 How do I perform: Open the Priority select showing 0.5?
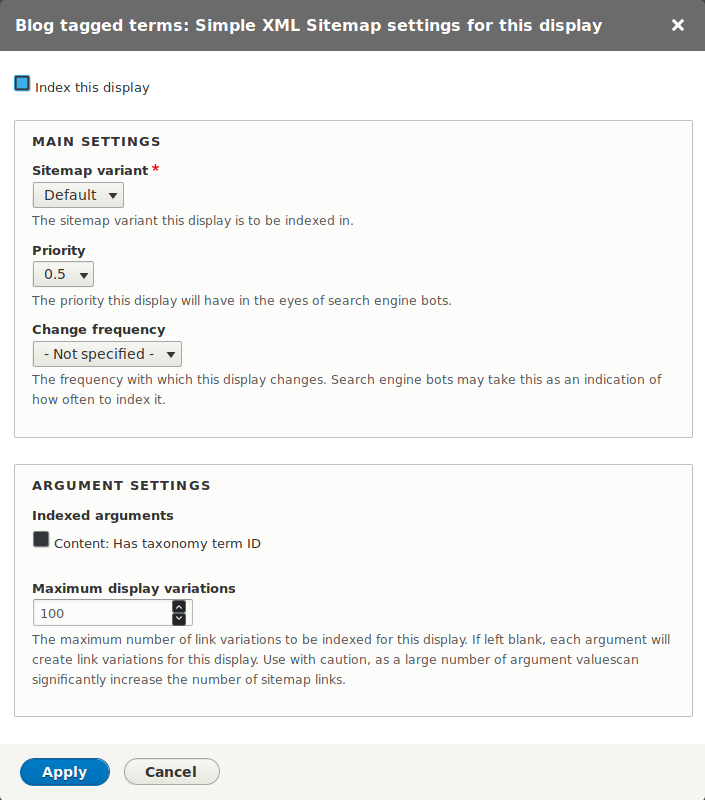[63, 274]
